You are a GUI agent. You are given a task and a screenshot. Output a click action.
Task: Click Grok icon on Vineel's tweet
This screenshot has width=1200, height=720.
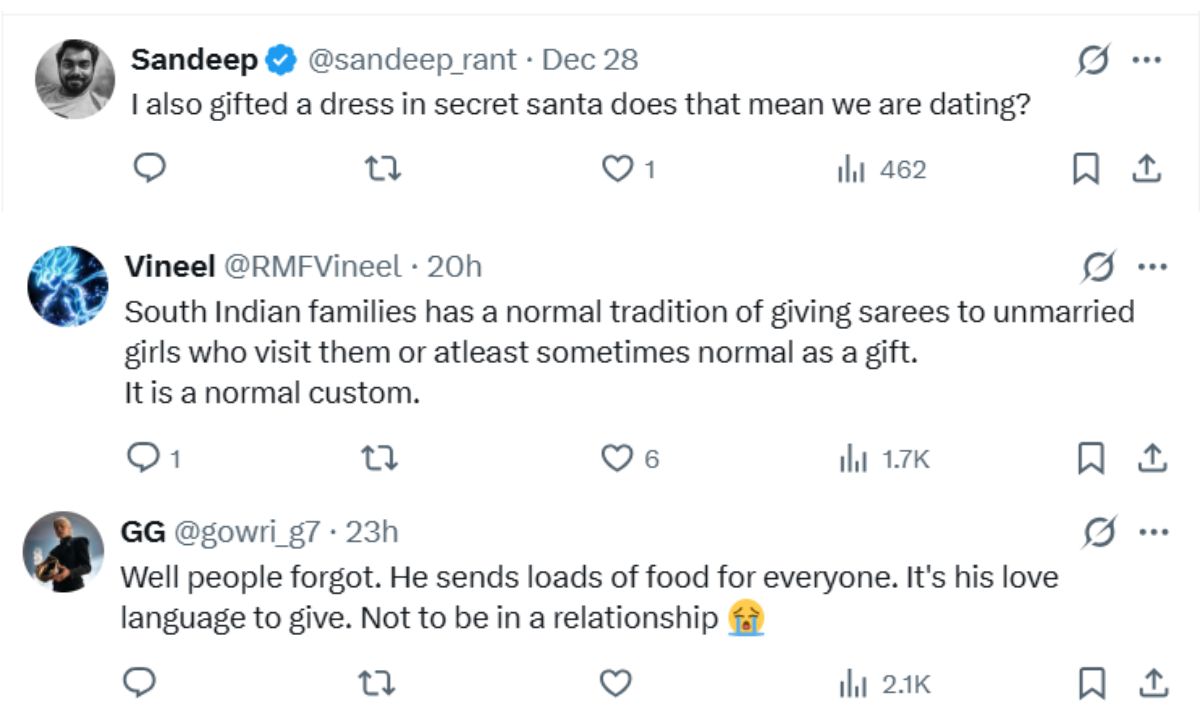pos(1099,267)
